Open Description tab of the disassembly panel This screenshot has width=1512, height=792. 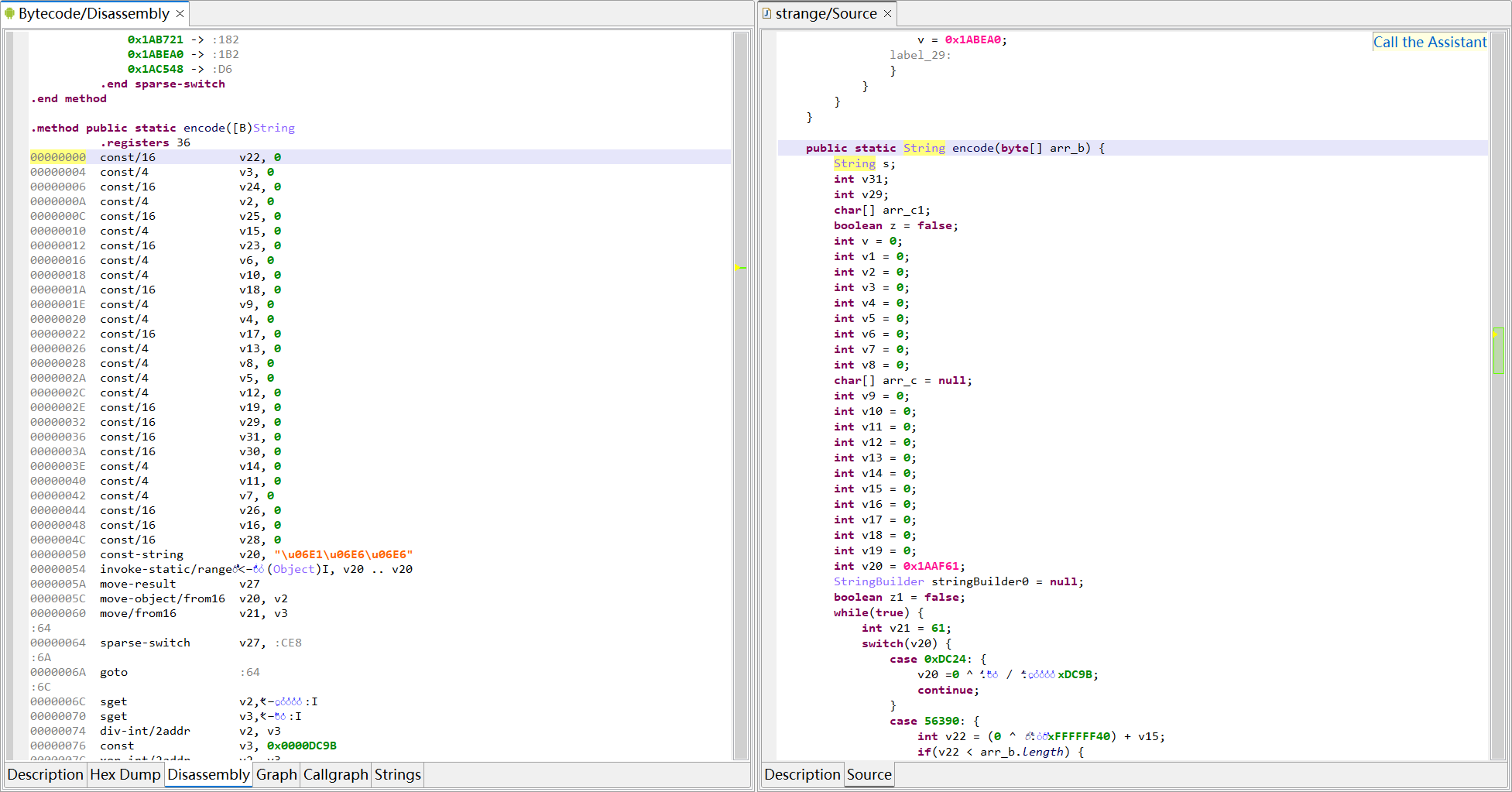point(45,775)
